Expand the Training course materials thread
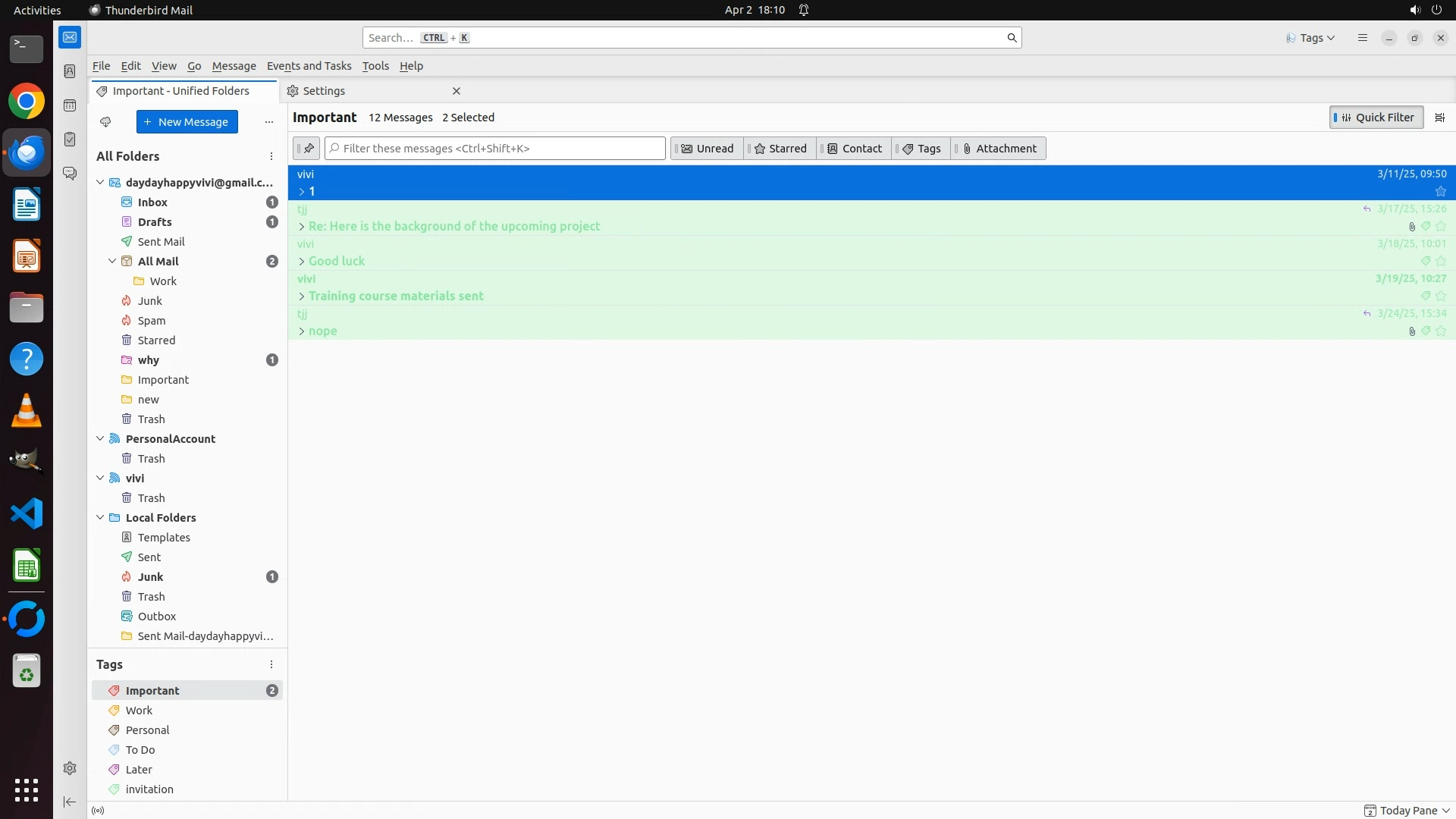 coord(301,297)
